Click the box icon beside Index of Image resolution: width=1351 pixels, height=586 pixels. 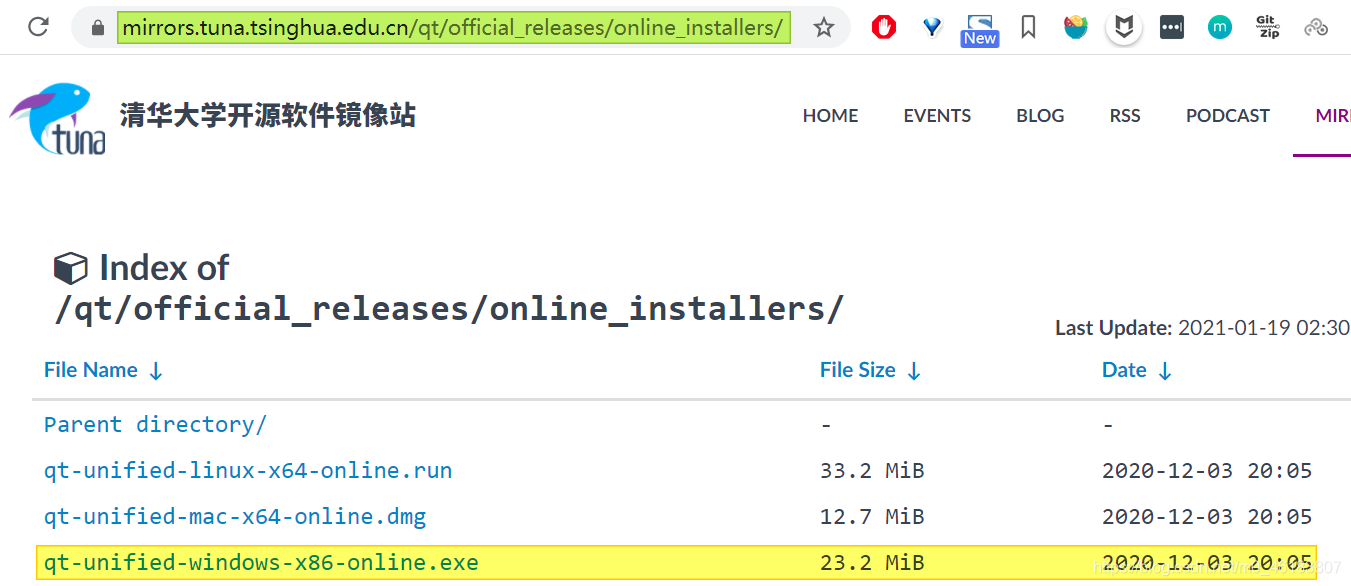point(70,269)
